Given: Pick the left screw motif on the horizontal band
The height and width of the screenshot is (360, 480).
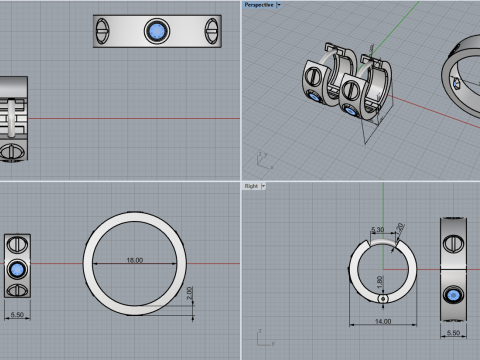Looking at the screenshot, I should 102,31.
